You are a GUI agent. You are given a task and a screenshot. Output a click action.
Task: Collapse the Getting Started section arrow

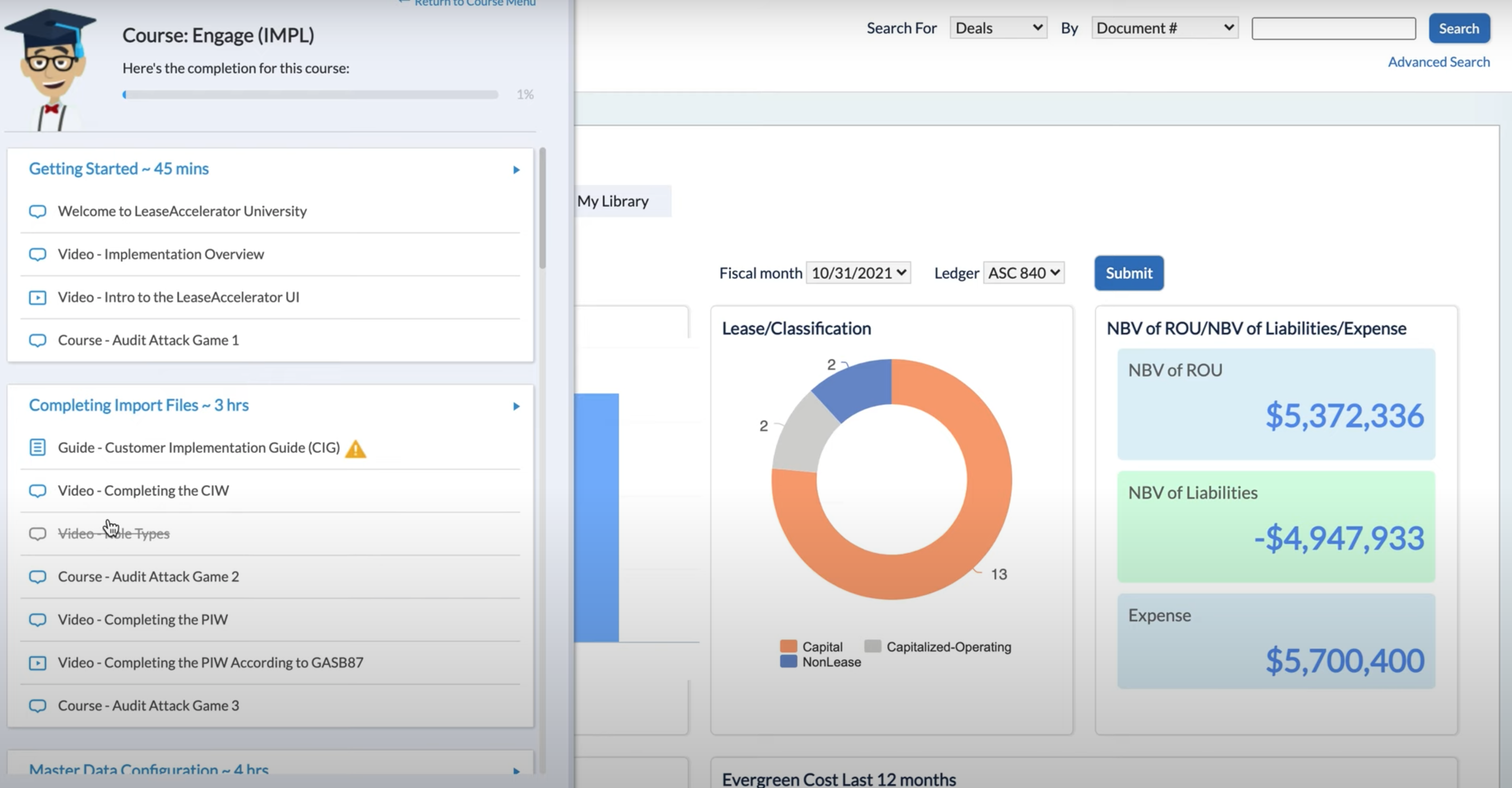tap(516, 169)
